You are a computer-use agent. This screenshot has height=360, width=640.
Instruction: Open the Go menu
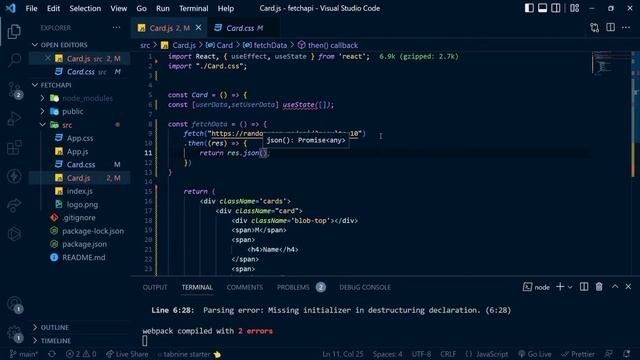pos(141,8)
